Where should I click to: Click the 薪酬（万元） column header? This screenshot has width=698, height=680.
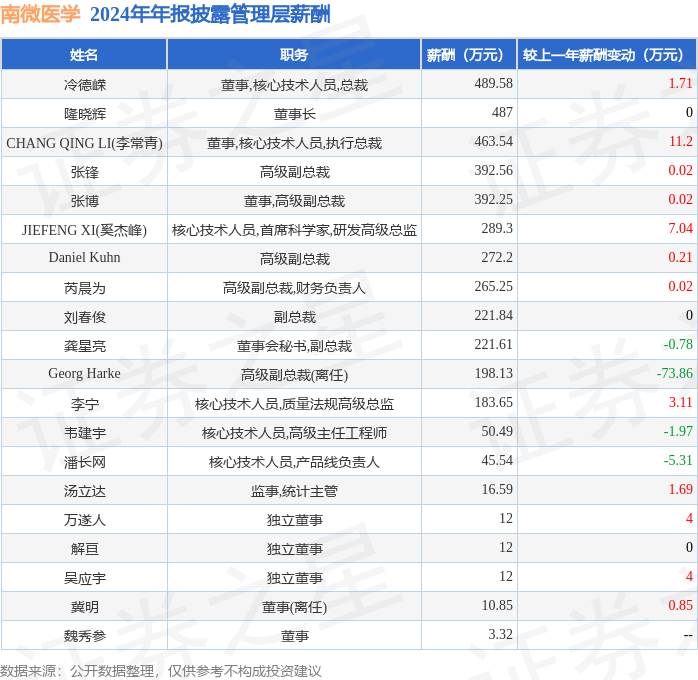469,55
